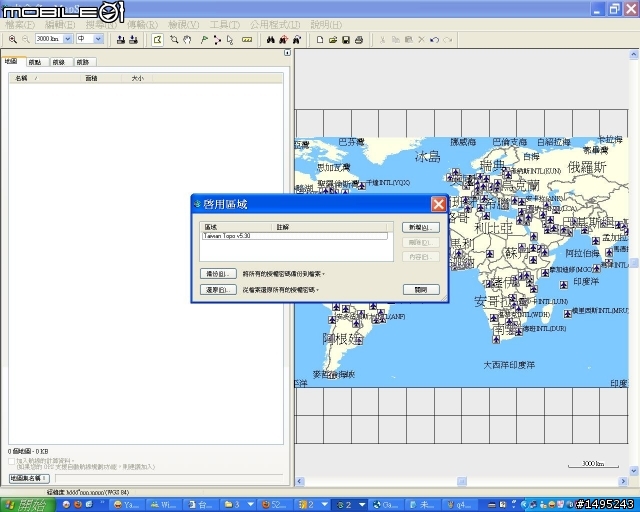Open the 編輯(E) menu

click(60, 25)
